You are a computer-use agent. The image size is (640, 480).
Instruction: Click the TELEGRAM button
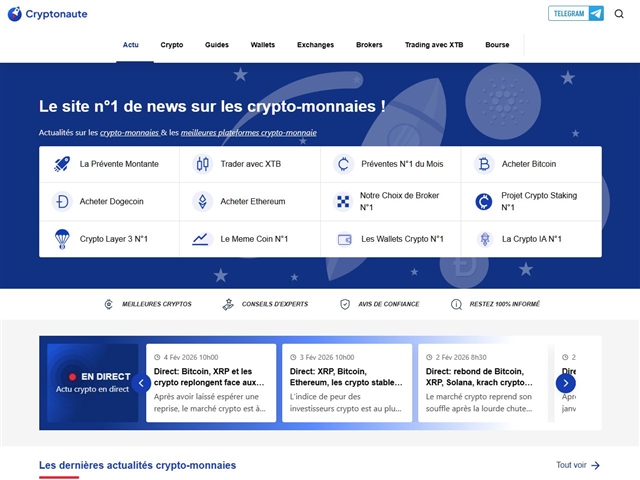[x=576, y=13]
